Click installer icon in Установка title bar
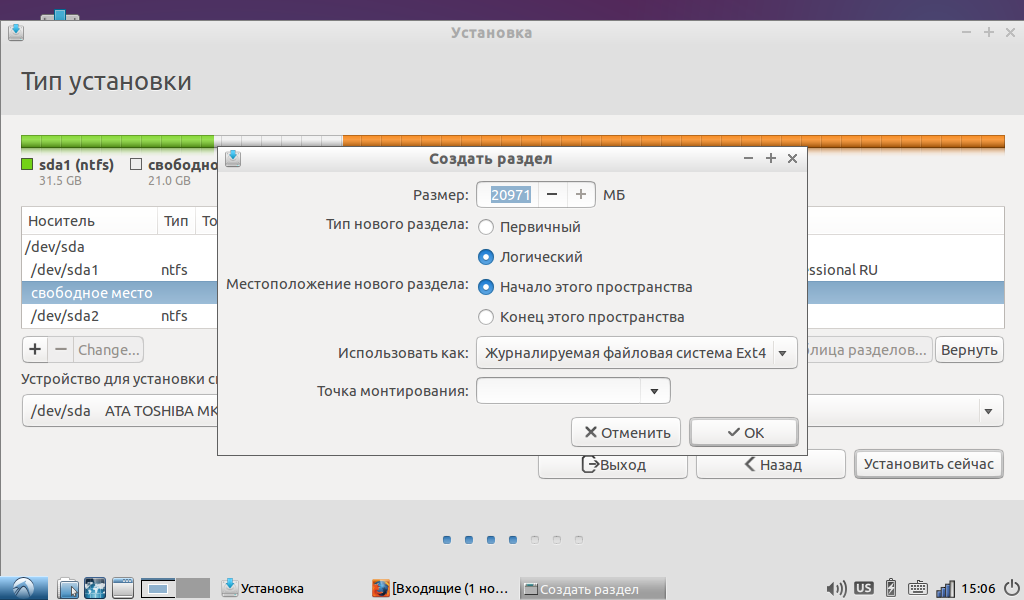The height and width of the screenshot is (600, 1024). pyautogui.click(x=16, y=32)
